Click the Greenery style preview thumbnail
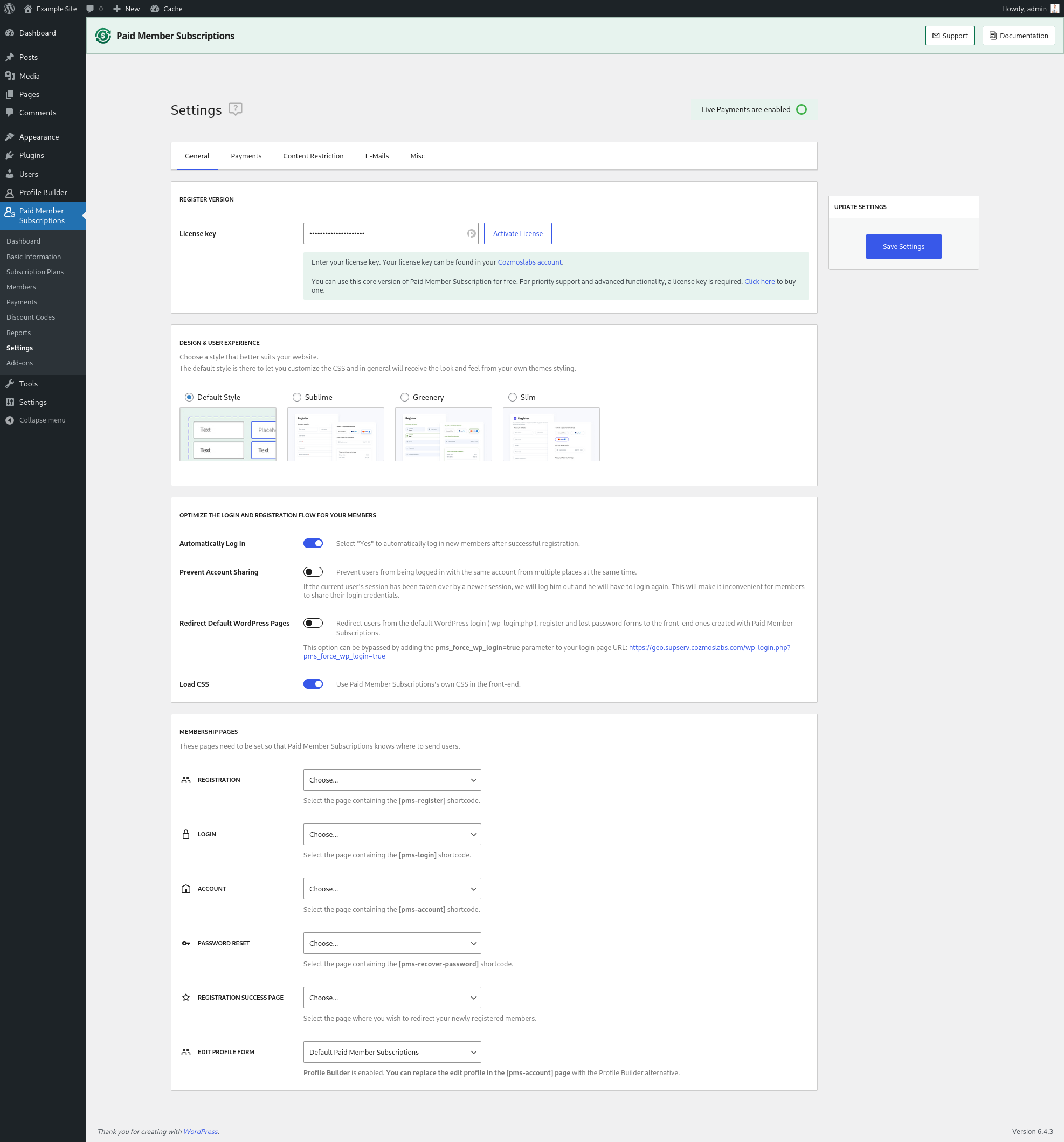This screenshot has width=1064, height=1142. (444, 434)
